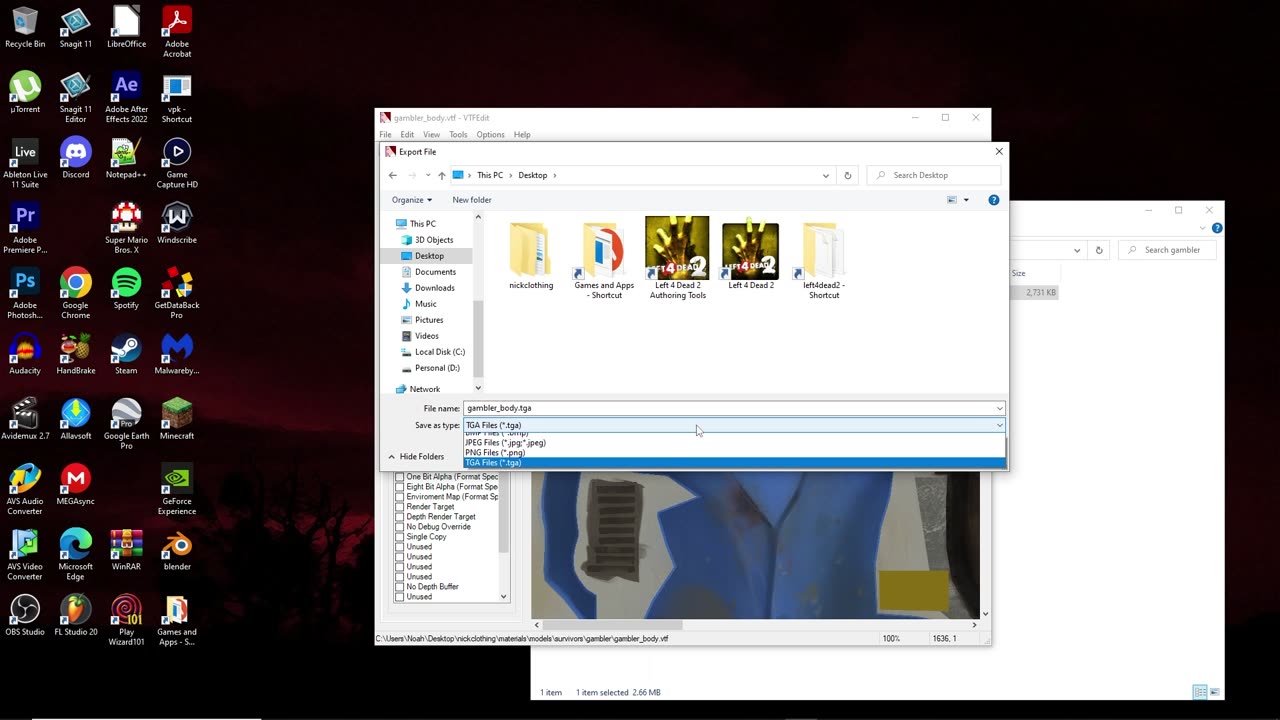Launch Audacity from the desktop
This screenshot has width=1280, height=720.
tap(25, 354)
